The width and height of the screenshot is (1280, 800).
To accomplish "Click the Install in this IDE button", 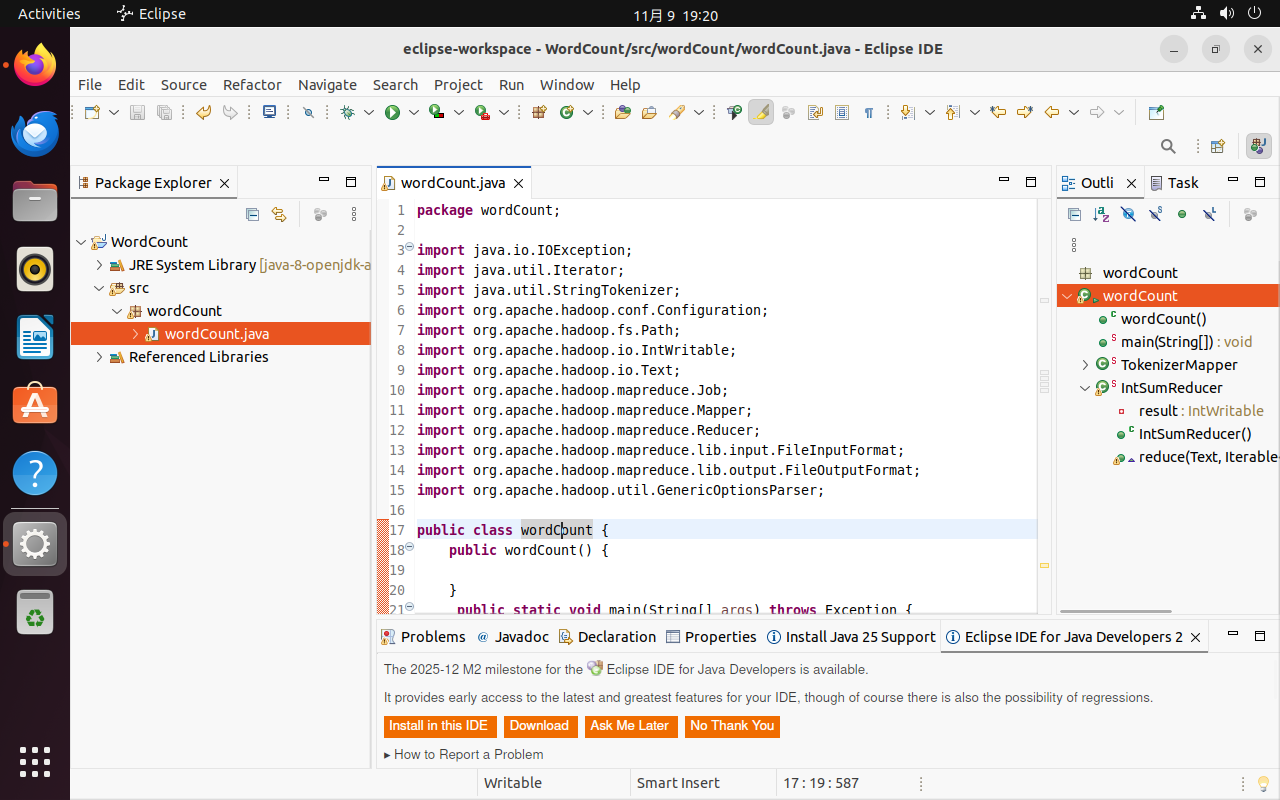I will 439,726.
